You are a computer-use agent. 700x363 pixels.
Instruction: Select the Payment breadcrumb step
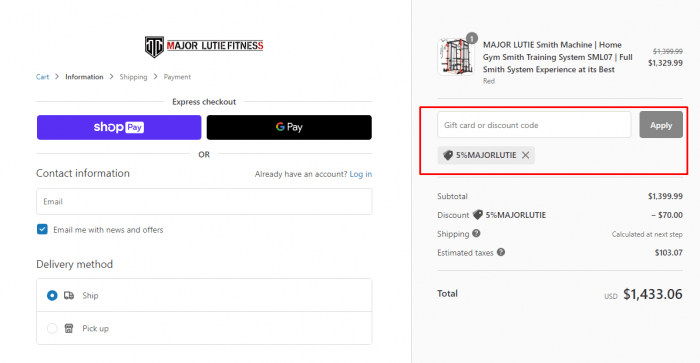pyautogui.click(x=177, y=77)
